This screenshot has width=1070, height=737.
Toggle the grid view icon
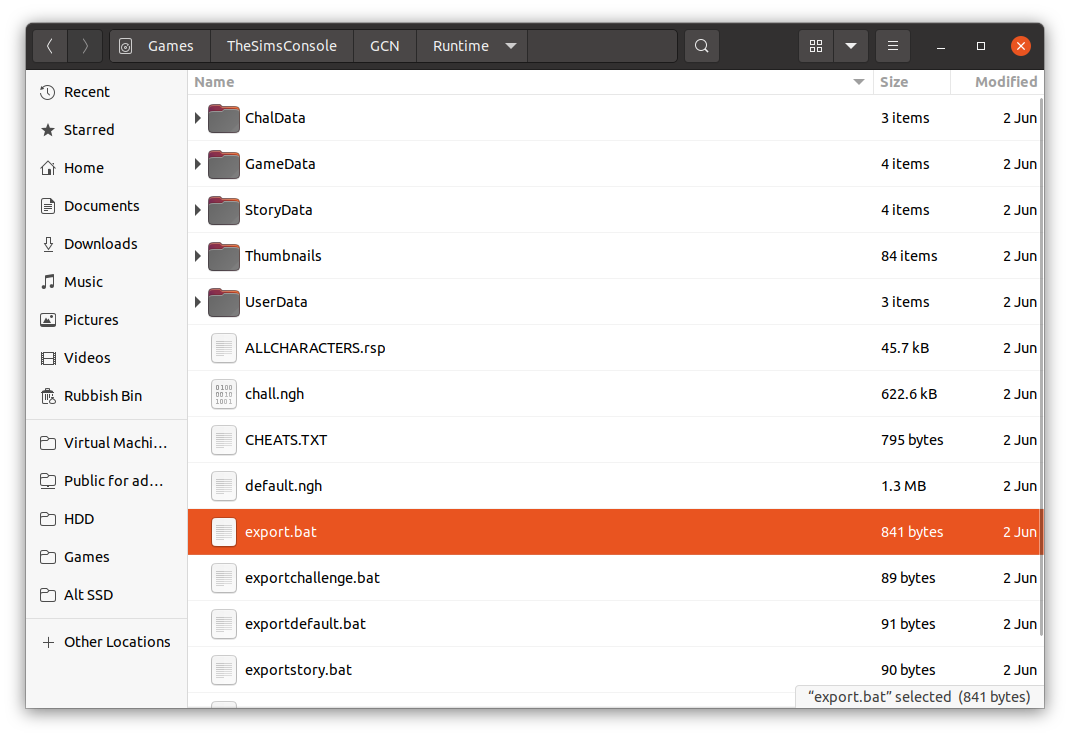[816, 46]
